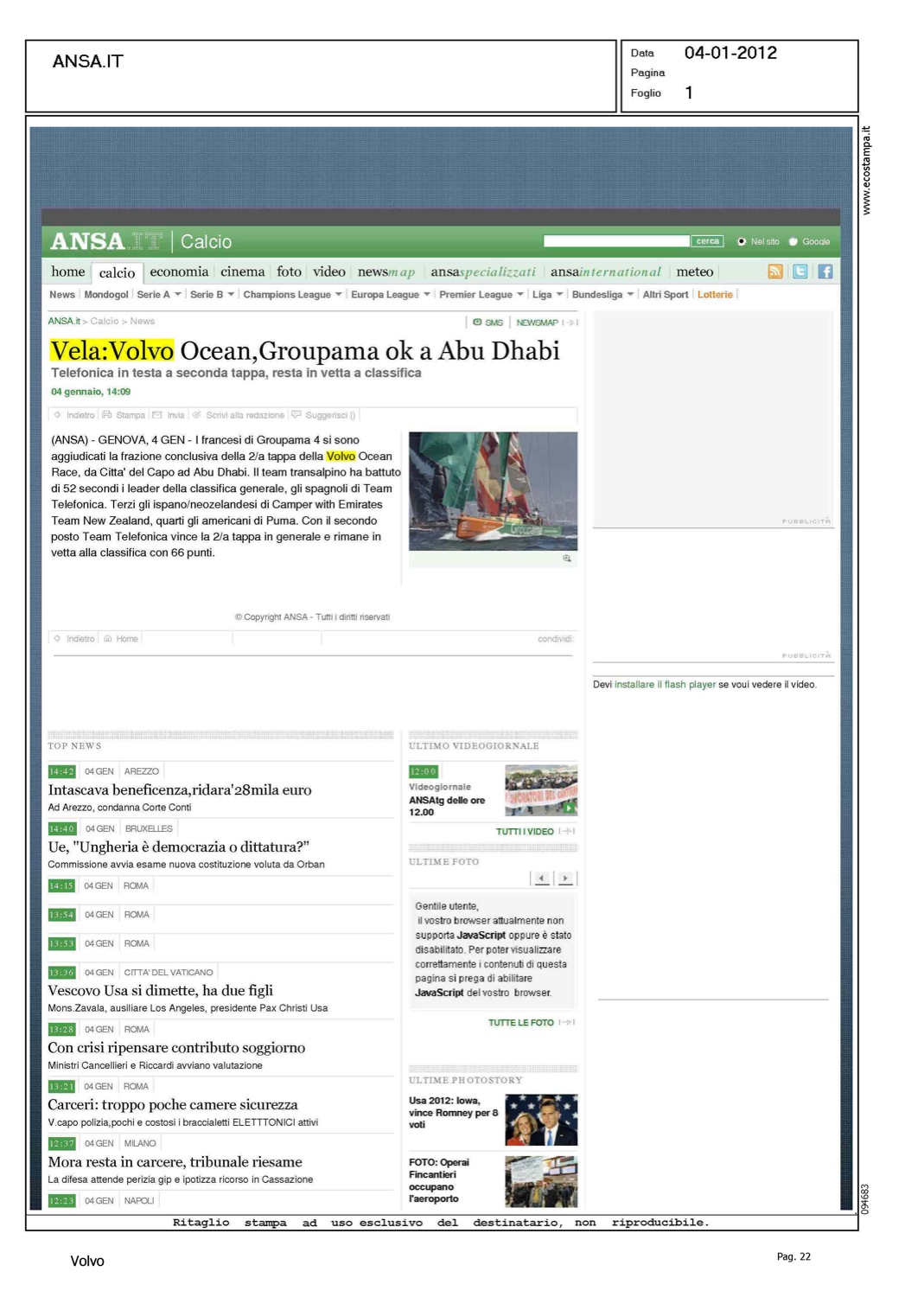Show next photo in Ultime Foto

click(x=565, y=879)
